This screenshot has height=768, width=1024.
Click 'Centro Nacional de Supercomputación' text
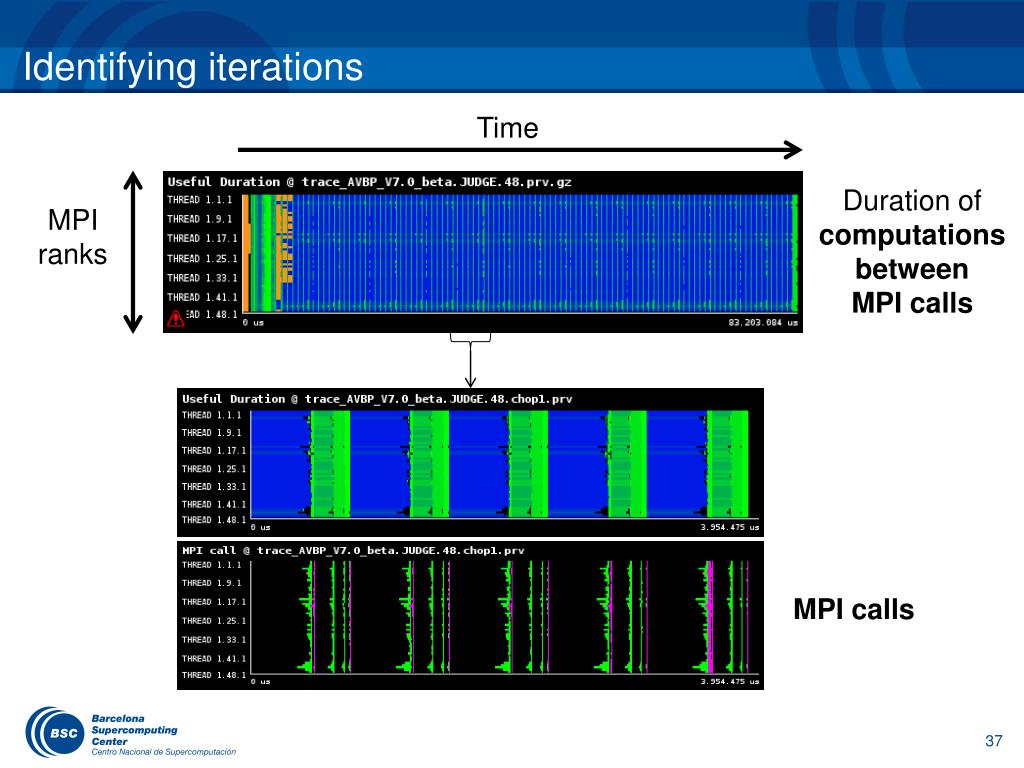pyautogui.click(x=163, y=752)
